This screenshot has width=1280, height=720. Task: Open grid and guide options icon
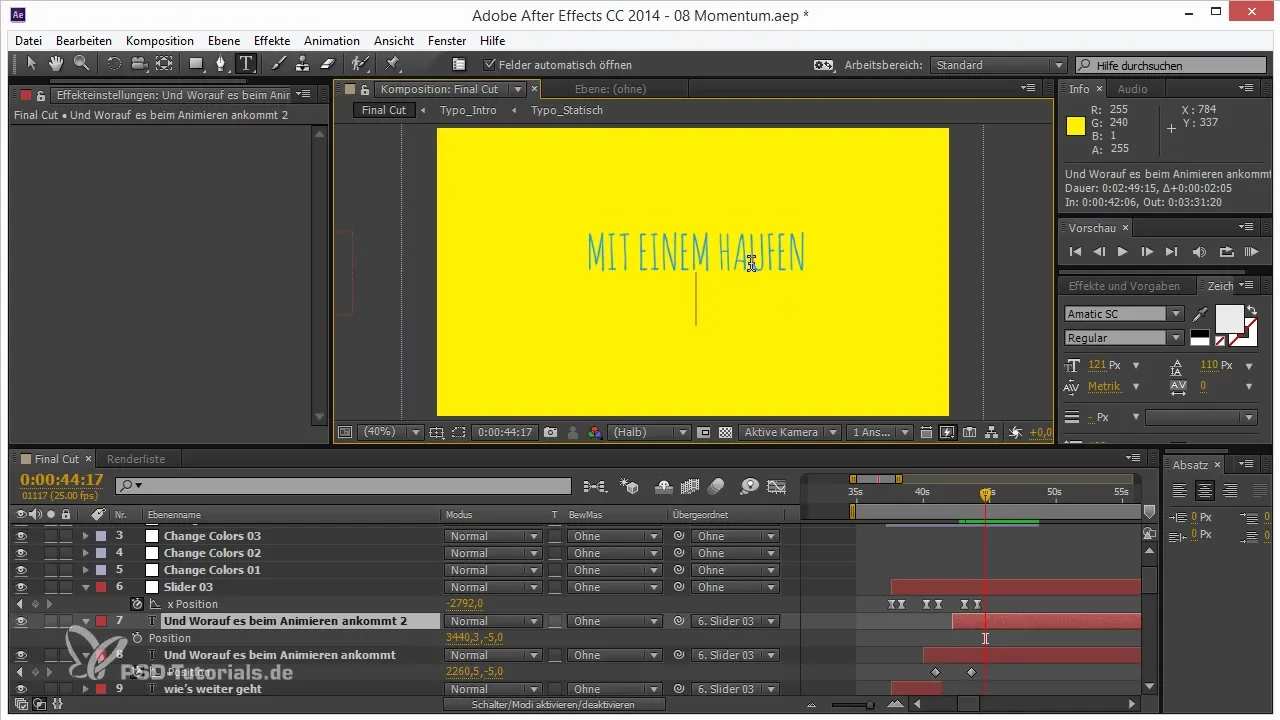(437, 433)
